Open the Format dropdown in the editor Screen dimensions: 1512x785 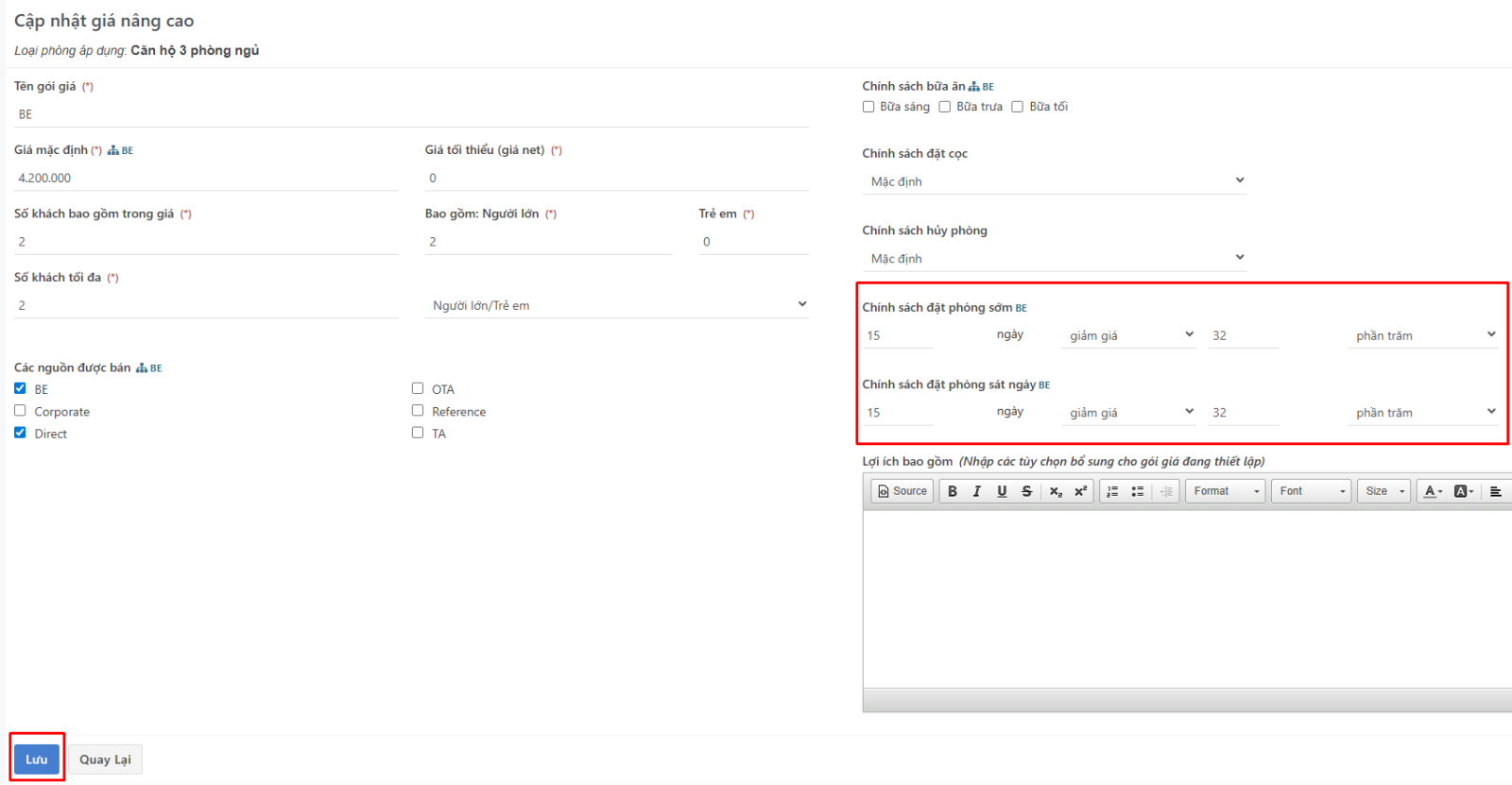pos(1226,491)
